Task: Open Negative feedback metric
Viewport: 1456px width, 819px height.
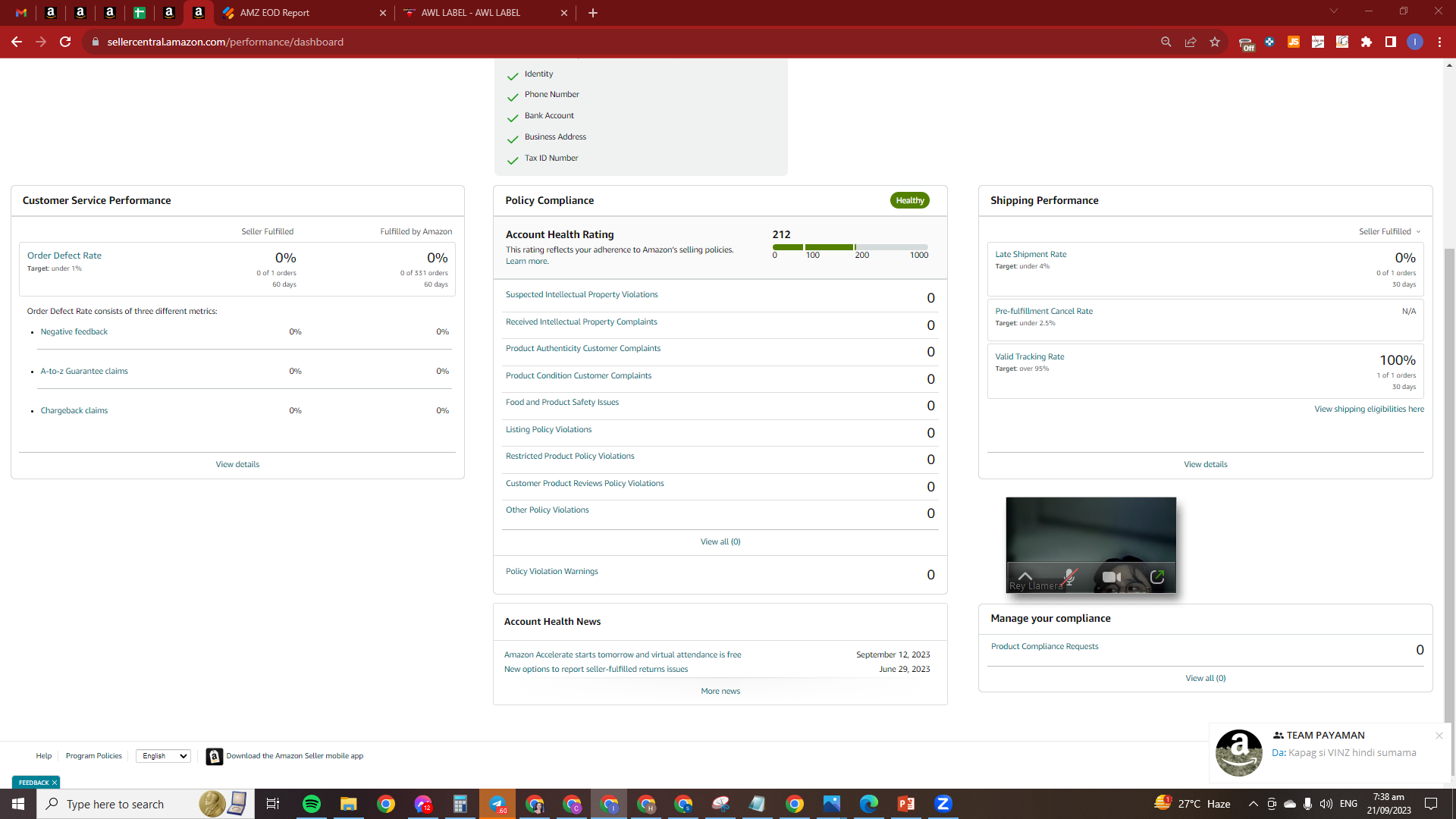Action: pos(74,332)
